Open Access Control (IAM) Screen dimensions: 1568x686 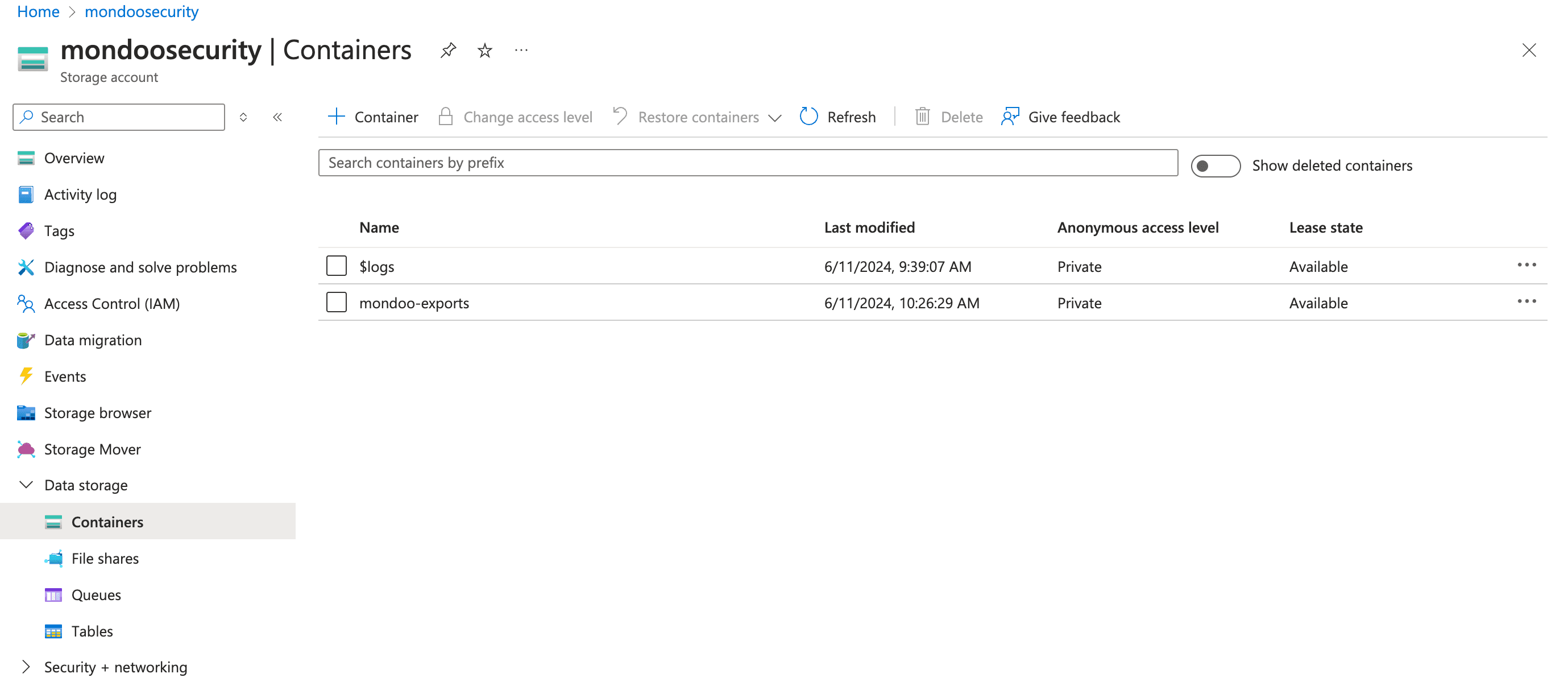tap(111, 303)
